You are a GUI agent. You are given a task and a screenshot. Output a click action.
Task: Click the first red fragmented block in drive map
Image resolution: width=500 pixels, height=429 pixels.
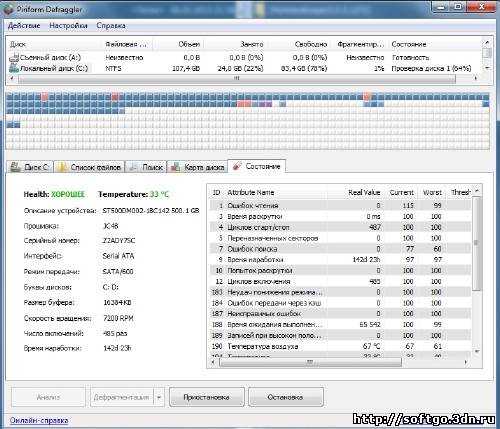point(45,97)
